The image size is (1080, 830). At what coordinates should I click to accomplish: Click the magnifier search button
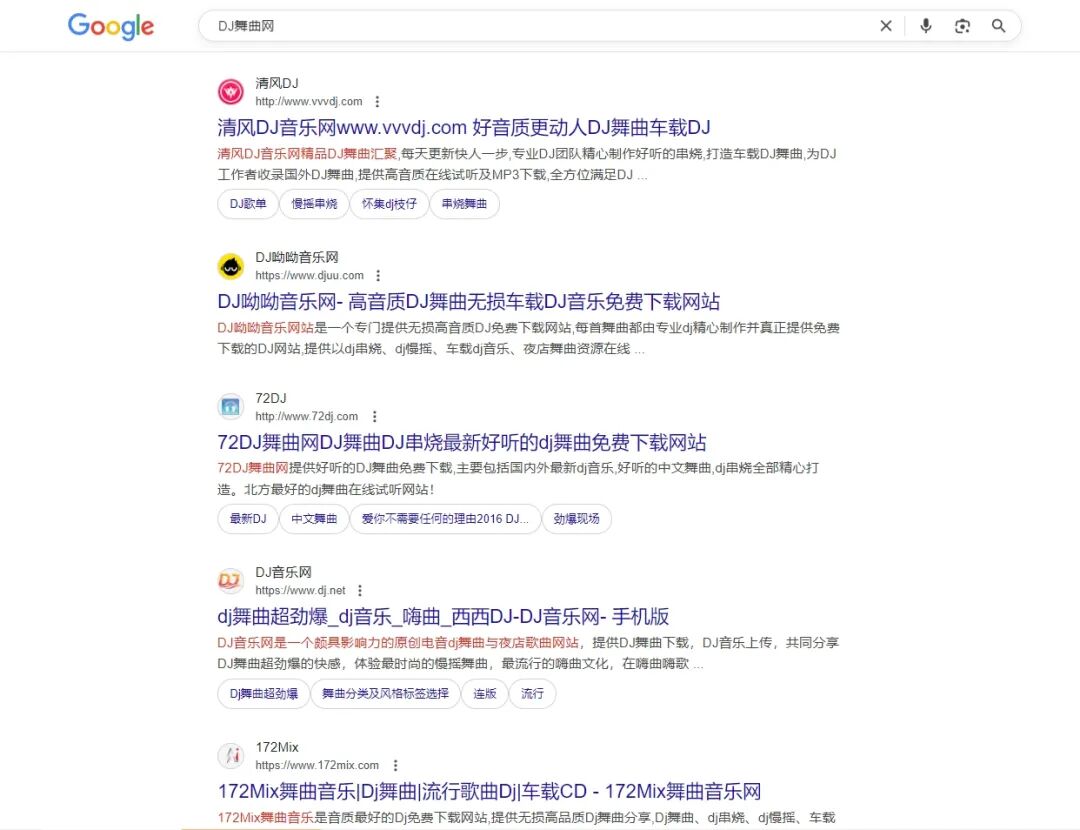[x=998, y=26]
